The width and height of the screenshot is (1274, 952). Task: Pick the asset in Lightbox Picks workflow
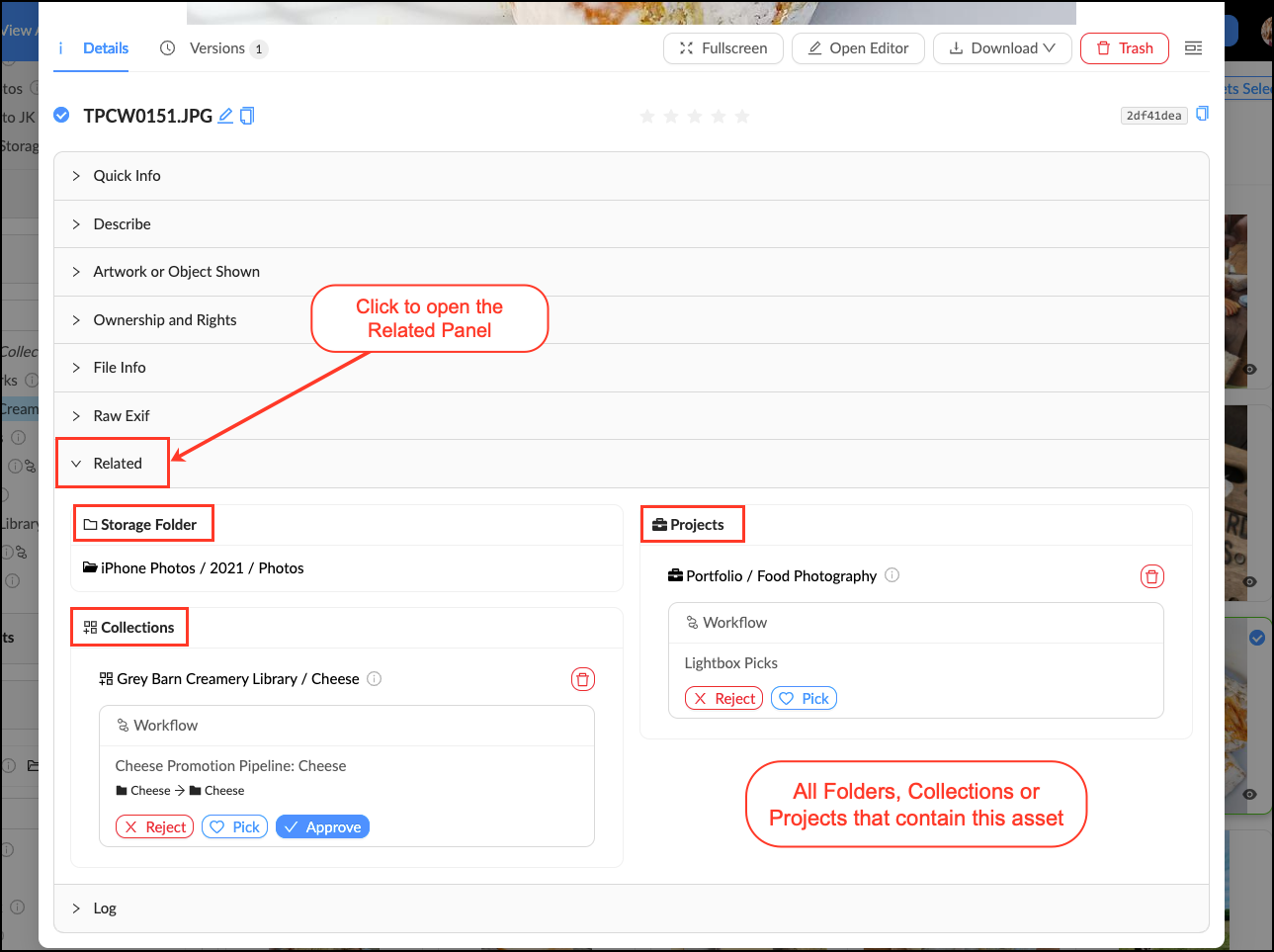pos(804,698)
